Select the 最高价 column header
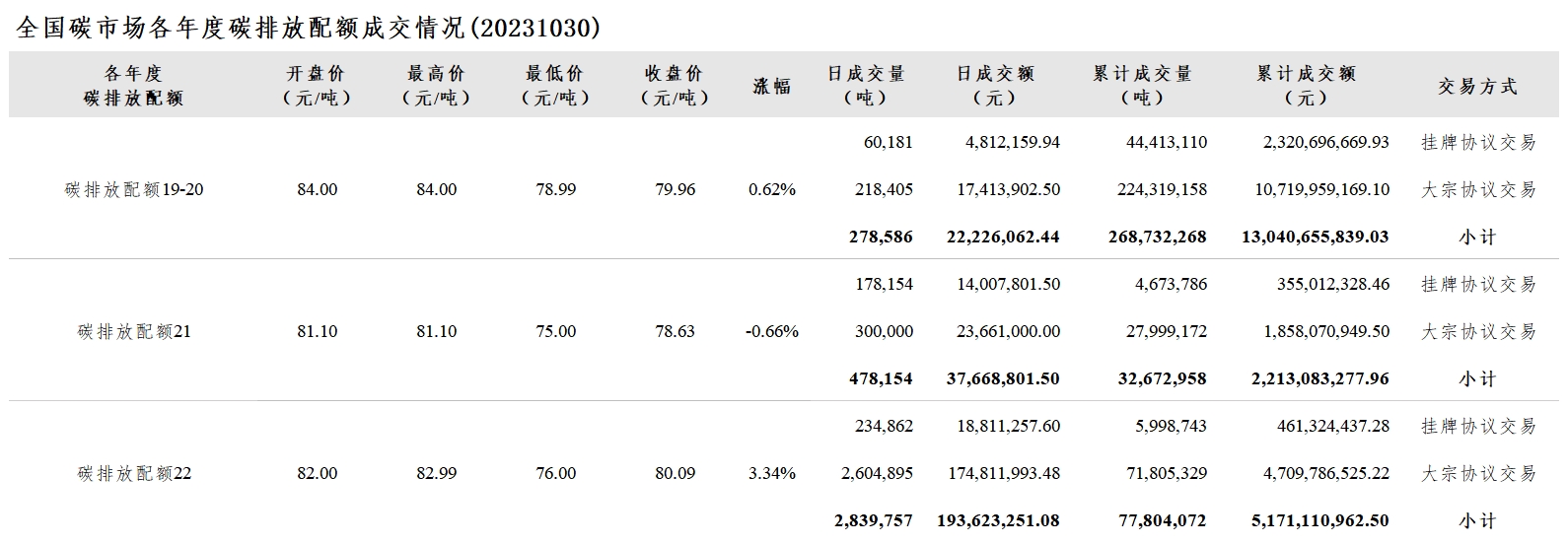Image resolution: width=1568 pixels, height=545 pixels. tap(436, 86)
